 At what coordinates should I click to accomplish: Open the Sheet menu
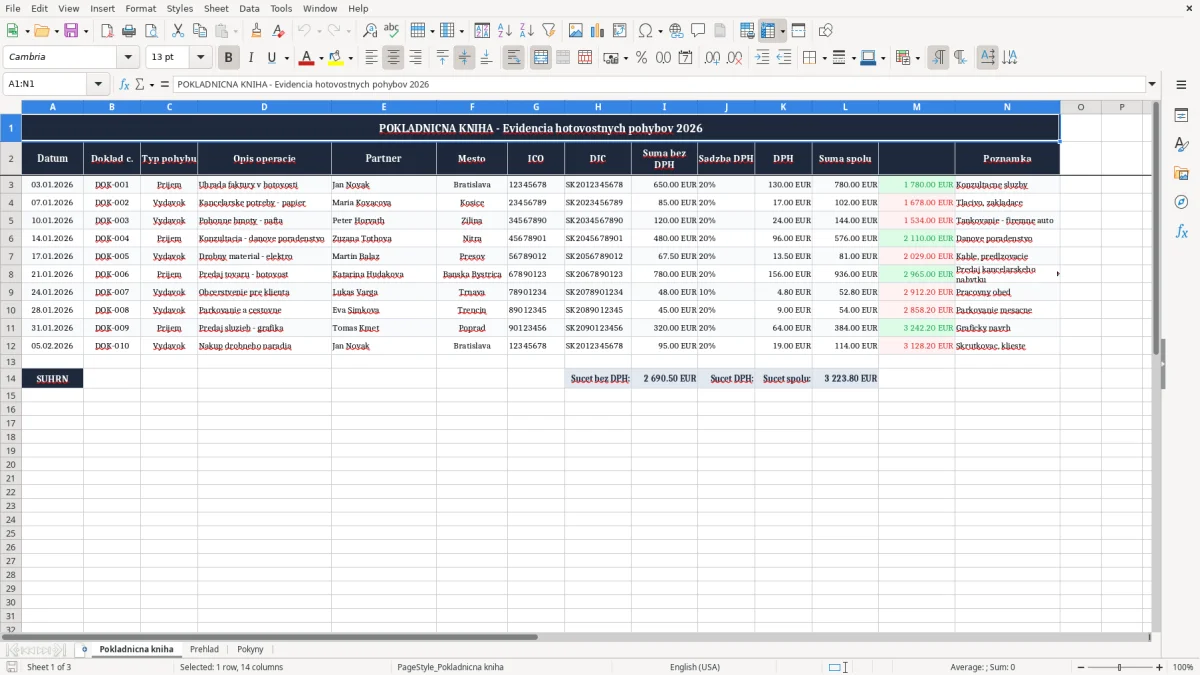pyautogui.click(x=216, y=8)
